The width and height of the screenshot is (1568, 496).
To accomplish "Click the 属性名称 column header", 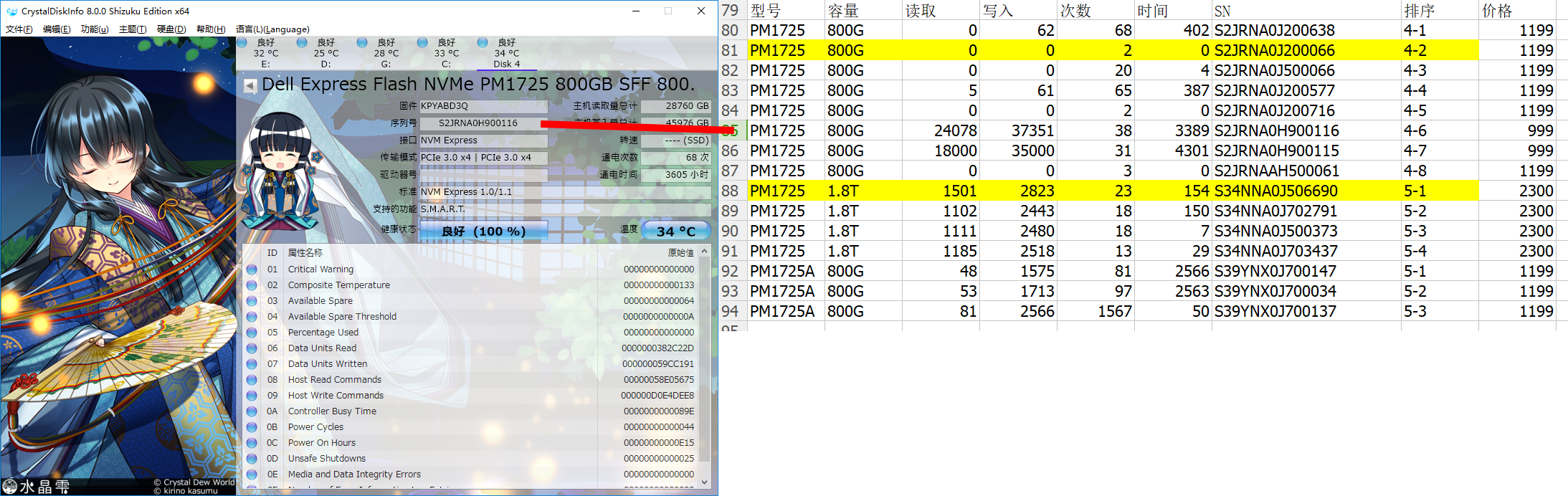I will coord(305,253).
